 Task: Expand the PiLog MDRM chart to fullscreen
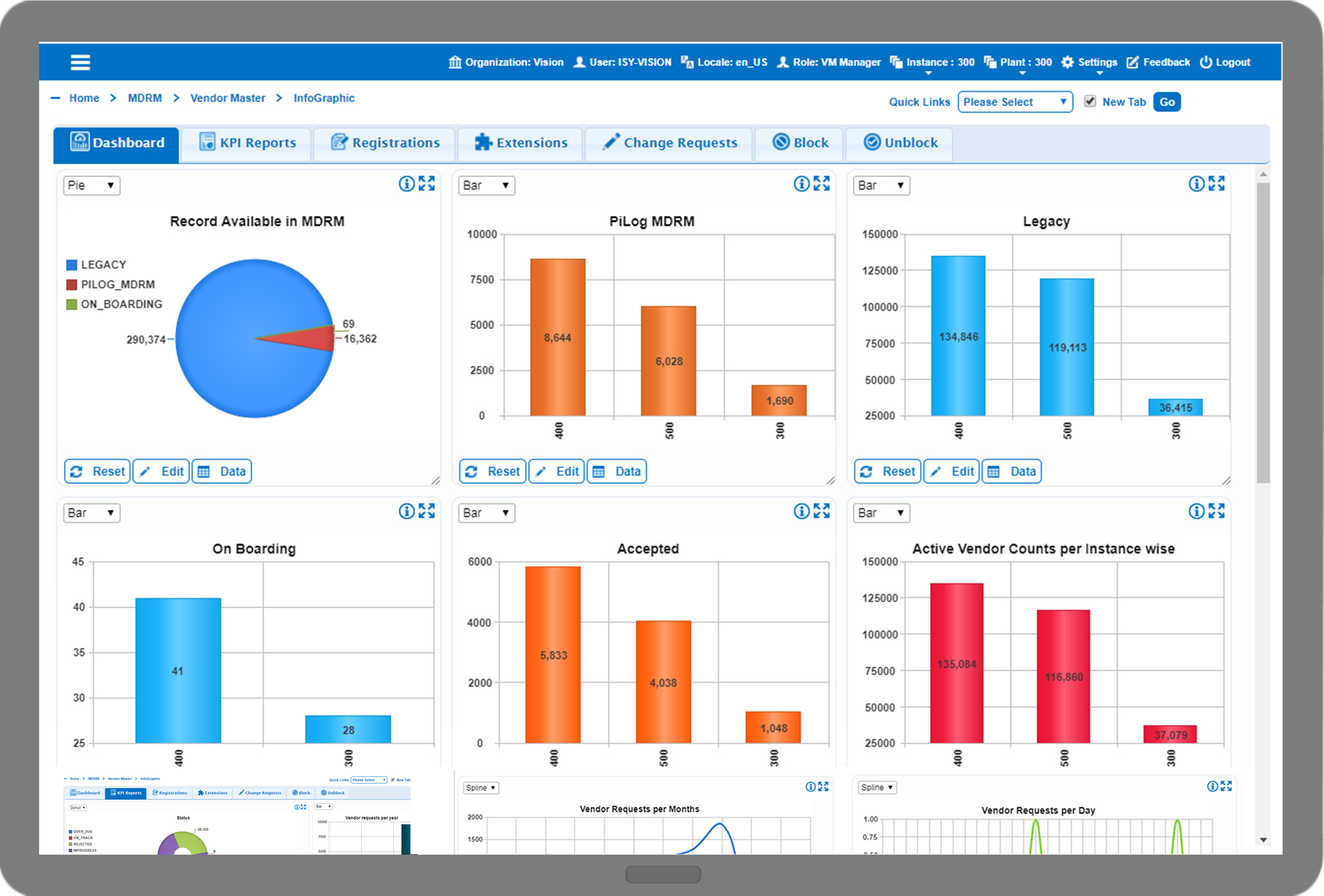point(821,184)
